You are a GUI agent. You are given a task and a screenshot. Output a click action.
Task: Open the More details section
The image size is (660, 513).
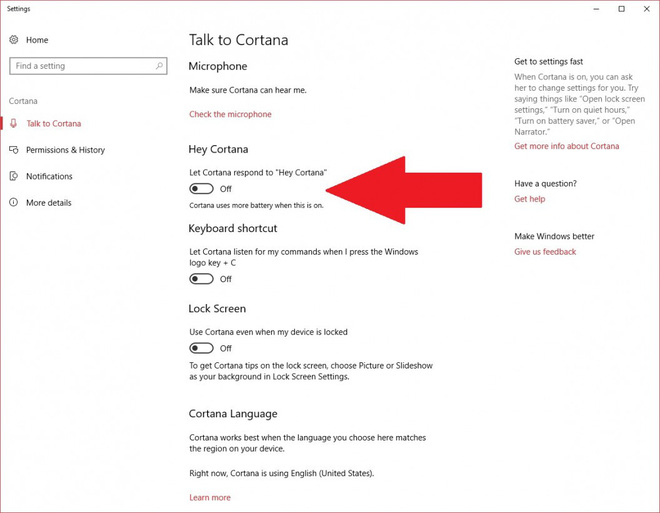(x=48, y=202)
